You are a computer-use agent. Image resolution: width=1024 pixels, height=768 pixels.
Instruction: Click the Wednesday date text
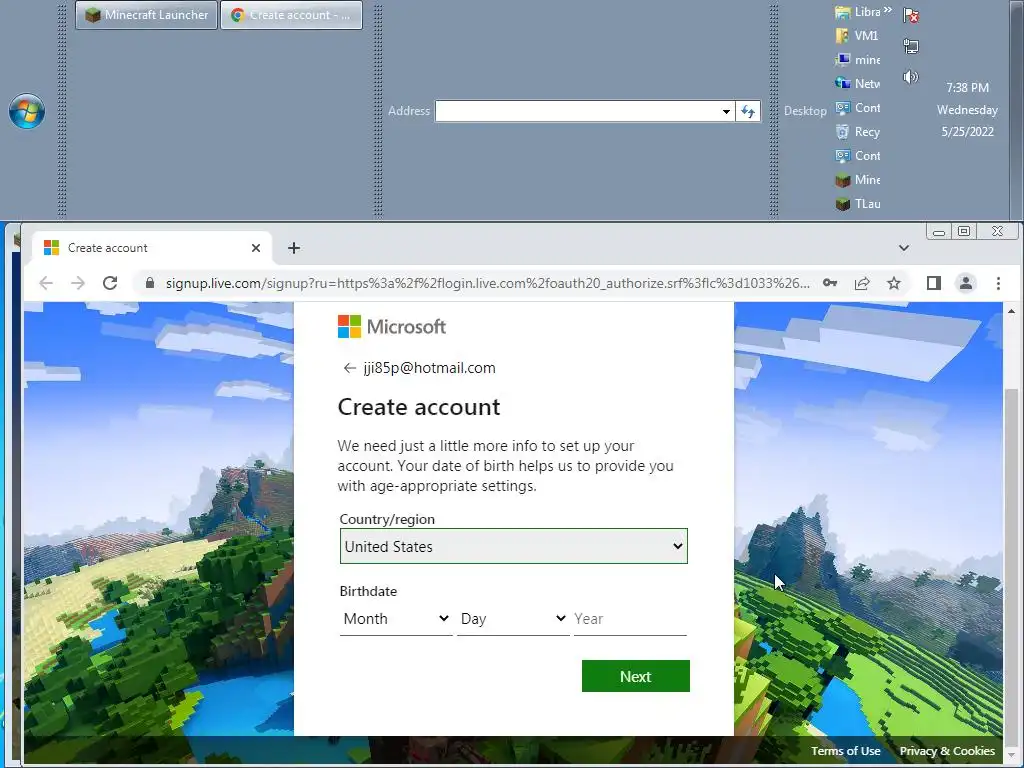(x=967, y=110)
